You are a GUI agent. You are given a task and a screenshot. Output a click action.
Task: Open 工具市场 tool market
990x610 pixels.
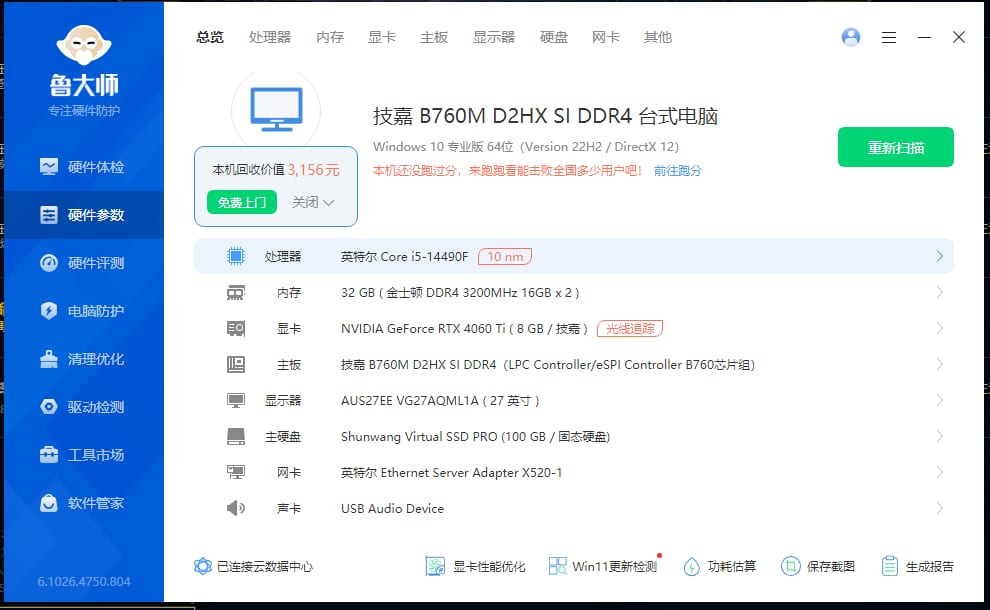(82, 455)
